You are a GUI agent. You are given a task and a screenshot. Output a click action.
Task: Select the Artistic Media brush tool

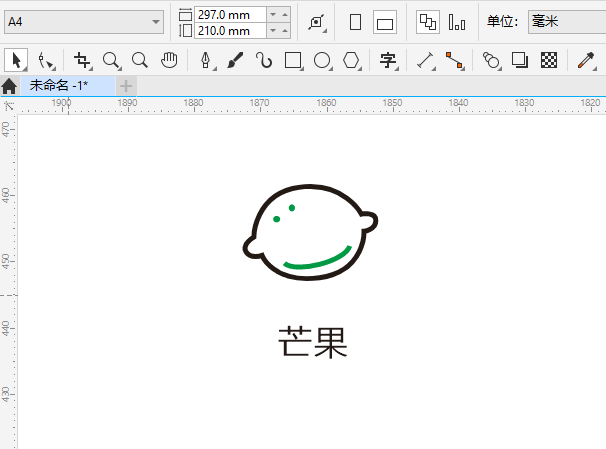(x=235, y=60)
